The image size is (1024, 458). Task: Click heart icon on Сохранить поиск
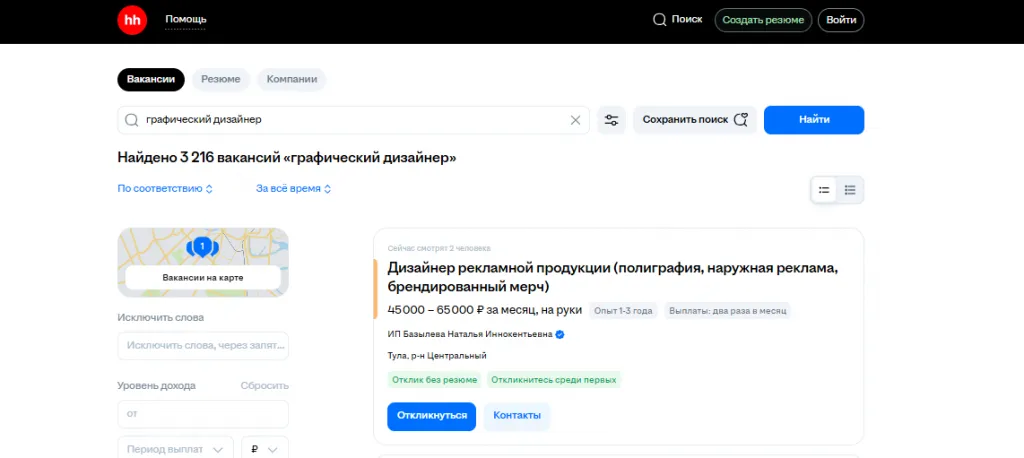[x=741, y=120]
